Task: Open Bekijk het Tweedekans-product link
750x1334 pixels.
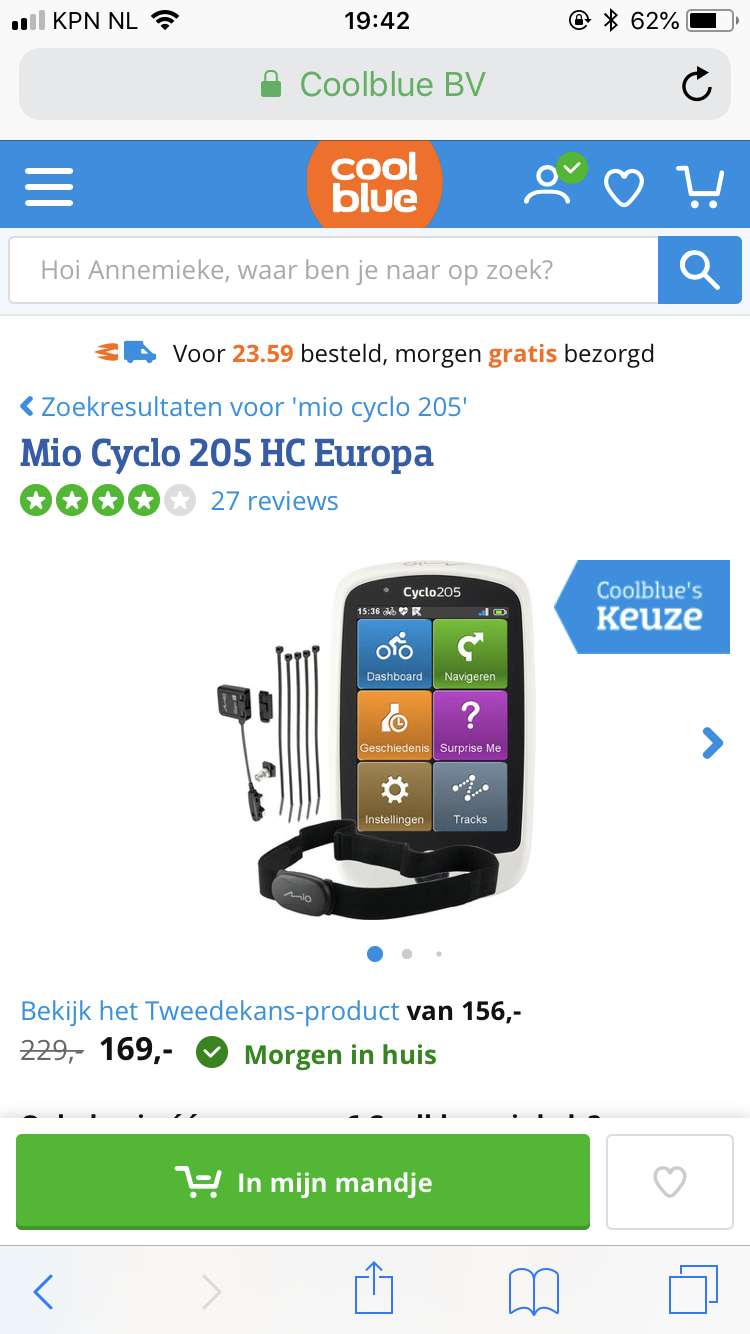Action: [x=210, y=1011]
